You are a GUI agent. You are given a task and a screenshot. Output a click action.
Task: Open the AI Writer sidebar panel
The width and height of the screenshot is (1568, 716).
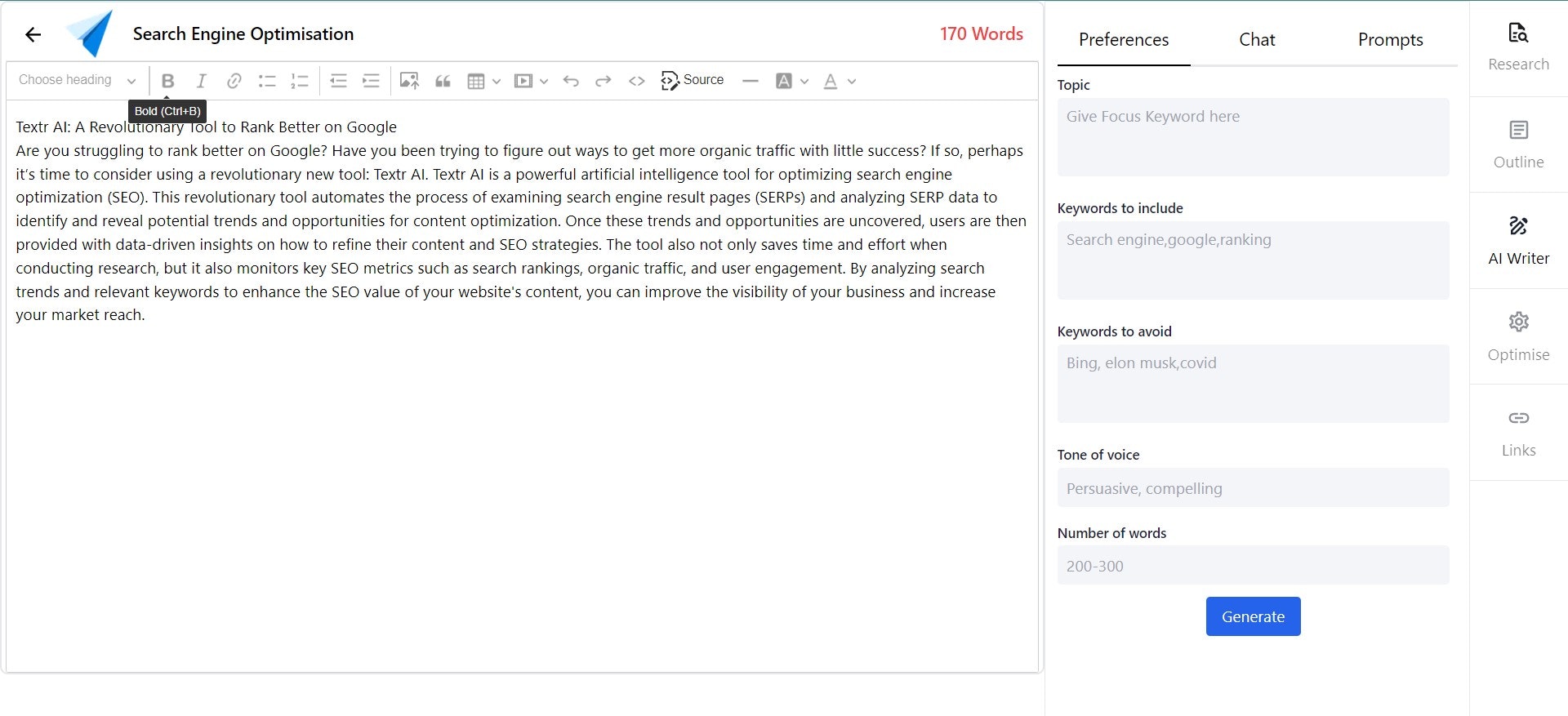click(1518, 241)
